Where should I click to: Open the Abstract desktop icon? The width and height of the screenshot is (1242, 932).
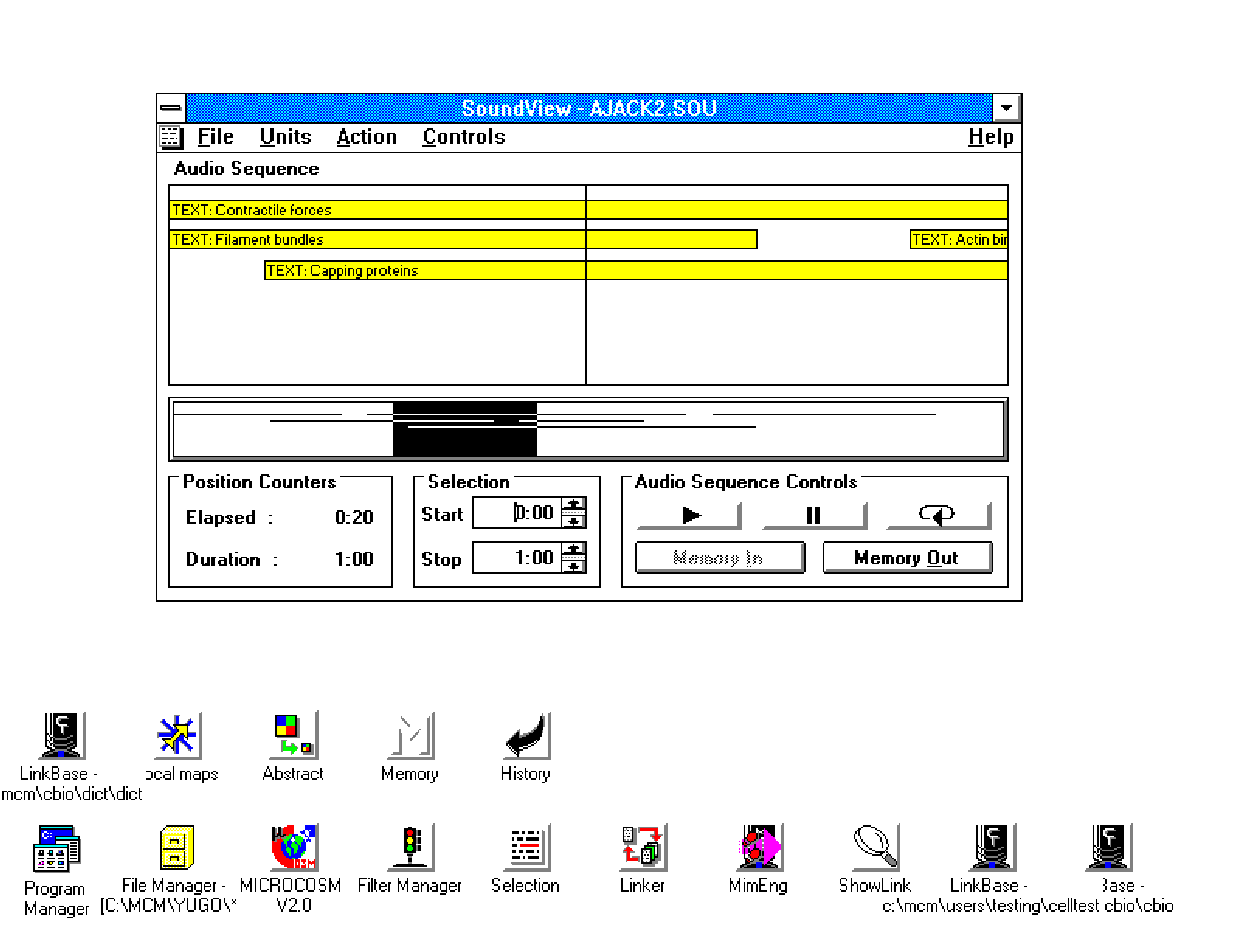coord(293,736)
